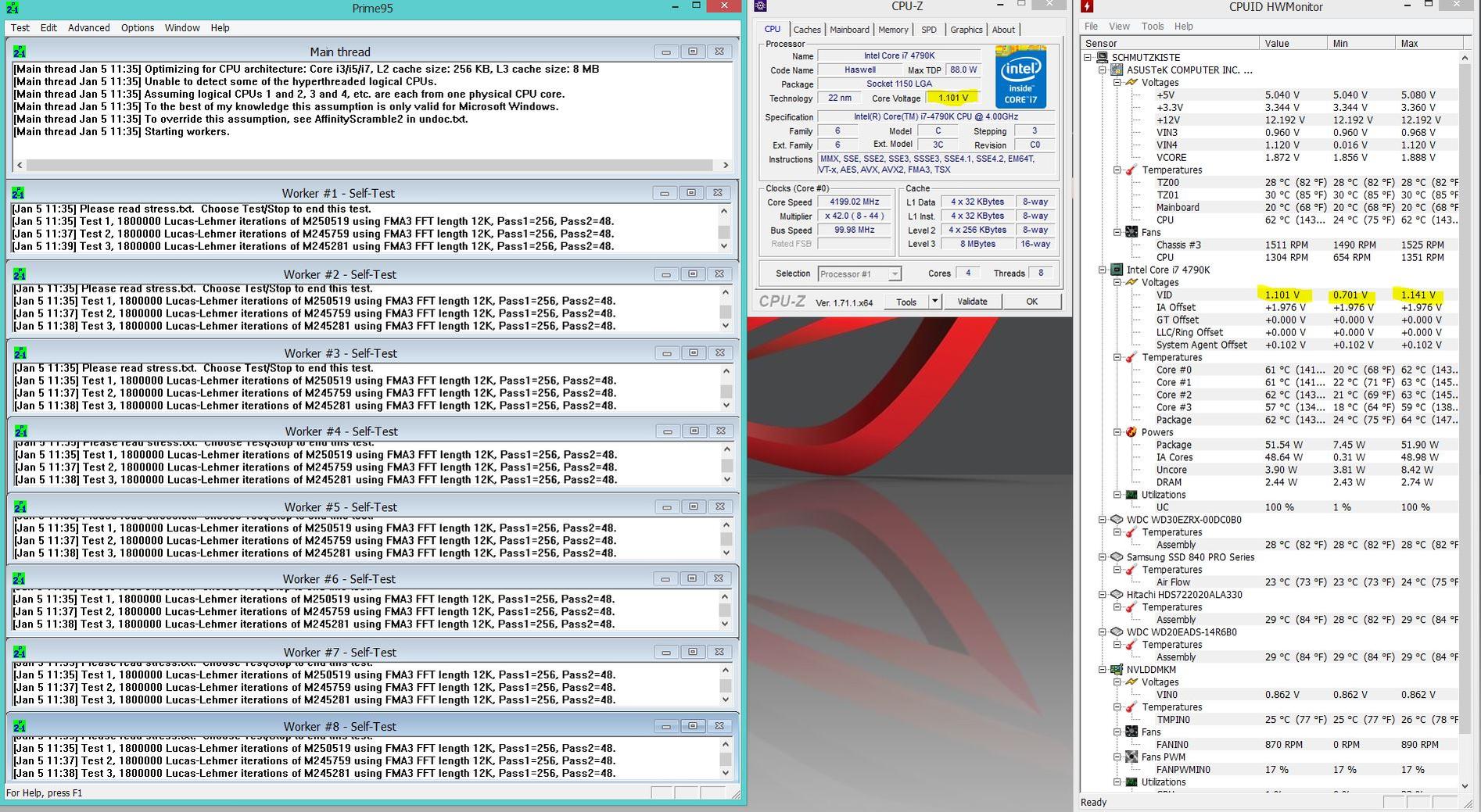Switch to the Caches tab in CPU-Z
Image resolution: width=1481 pixels, height=812 pixels.
[x=807, y=30]
